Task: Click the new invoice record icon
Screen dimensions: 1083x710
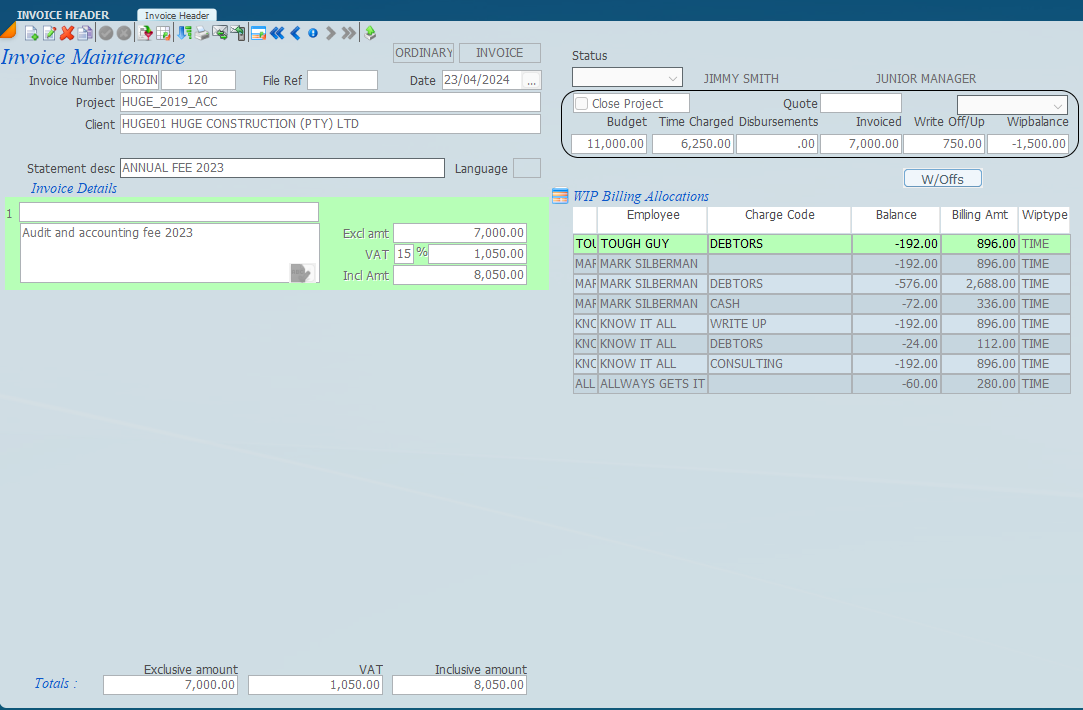Action: [x=31, y=33]
